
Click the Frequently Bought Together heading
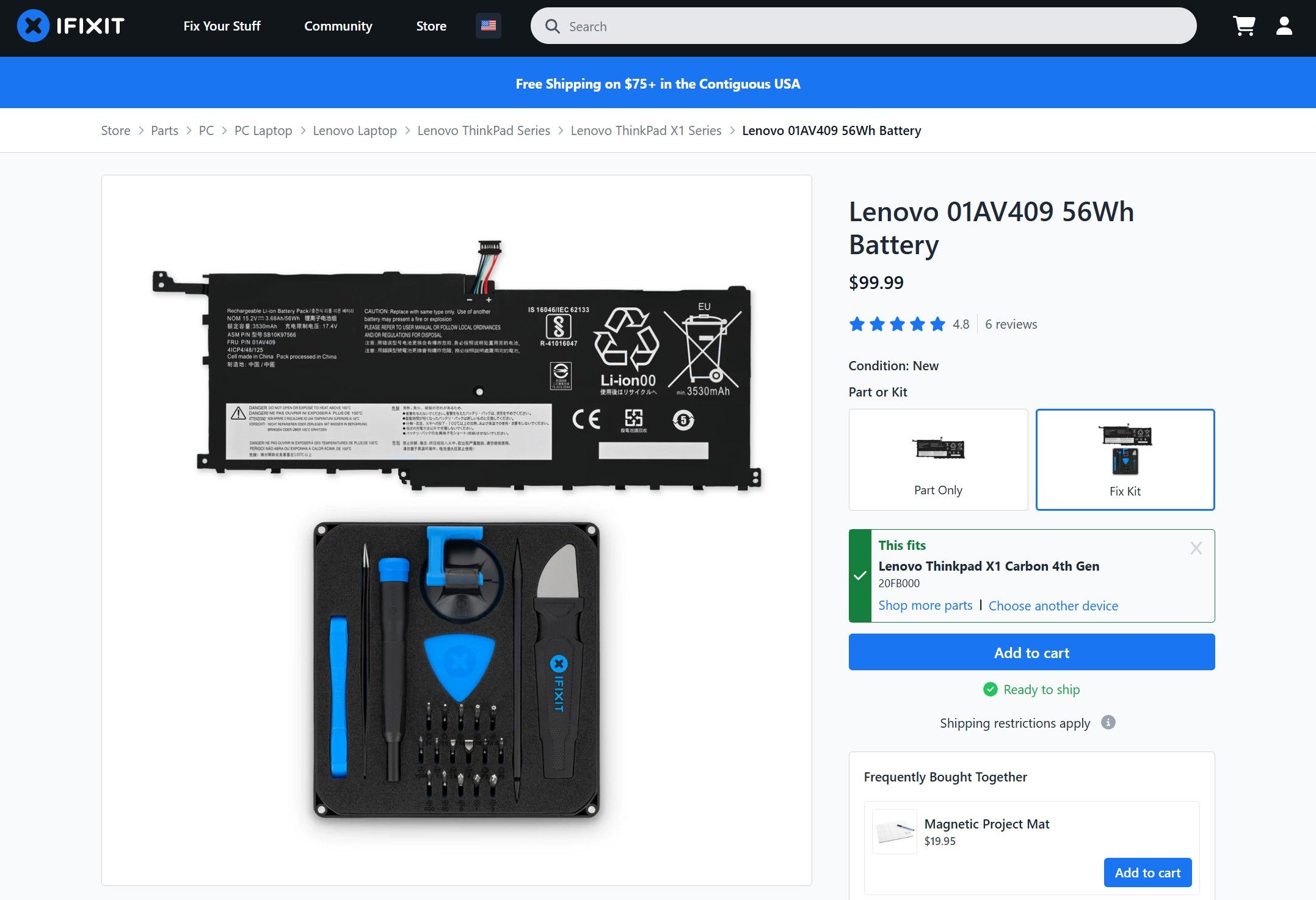pos(945,777)
